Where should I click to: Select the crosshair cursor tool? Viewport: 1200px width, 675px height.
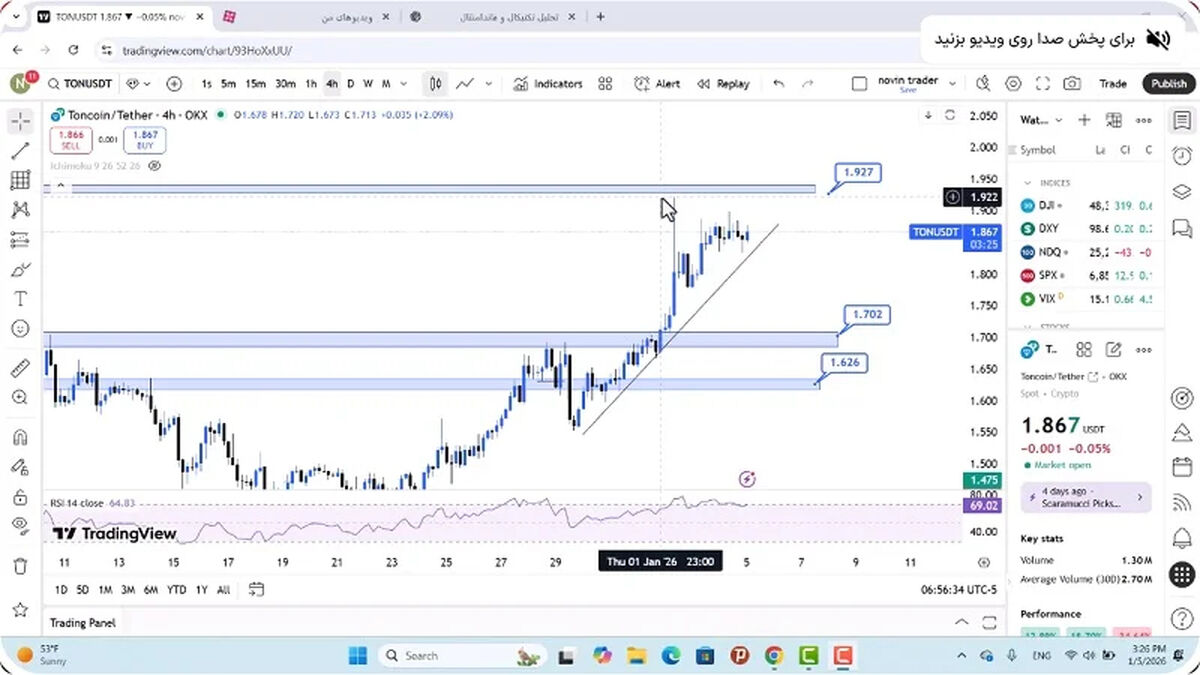point(20,122)
